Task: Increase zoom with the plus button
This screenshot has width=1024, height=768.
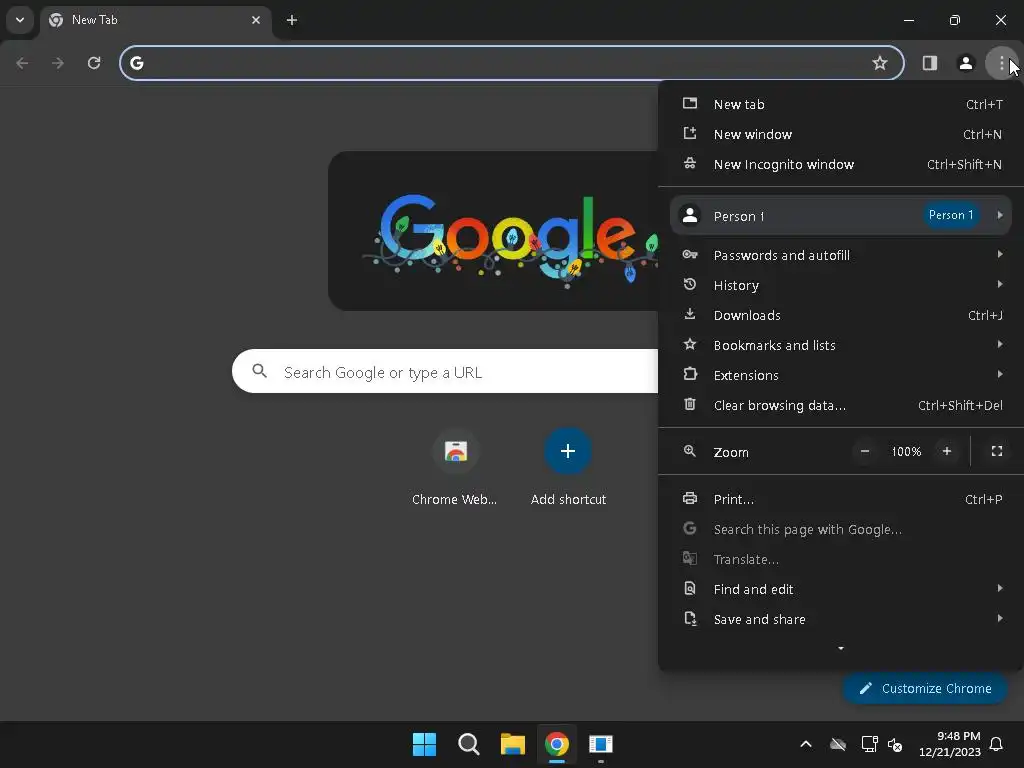Action: click(947, 451)
